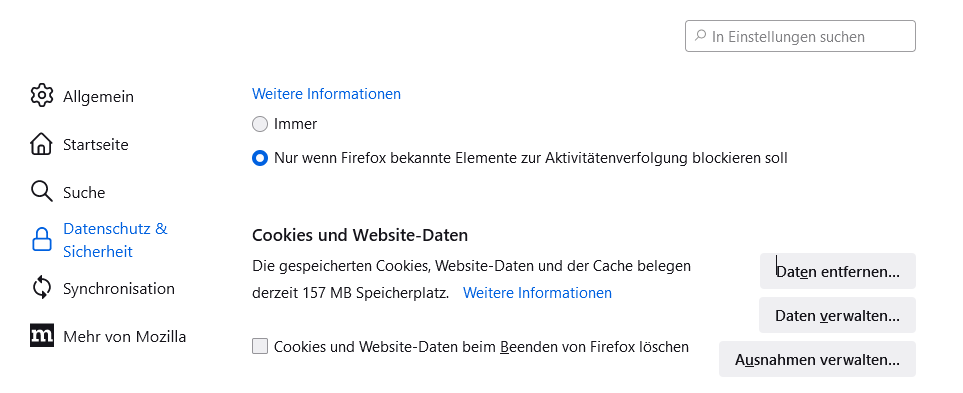Enable deleting cookies when Firefox closes checkbox
Screen dimensions: 963x393
(x=260, y=347)
